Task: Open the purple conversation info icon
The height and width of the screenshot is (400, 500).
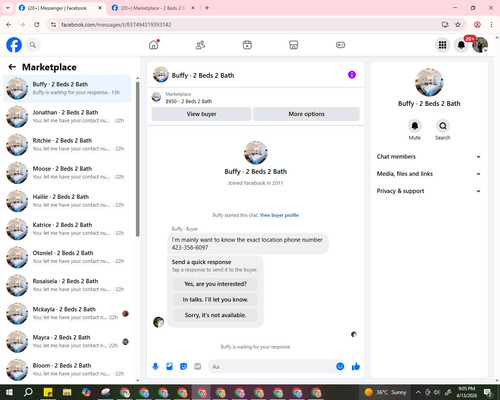Action: pyautogui.click(x=352, y=75)
